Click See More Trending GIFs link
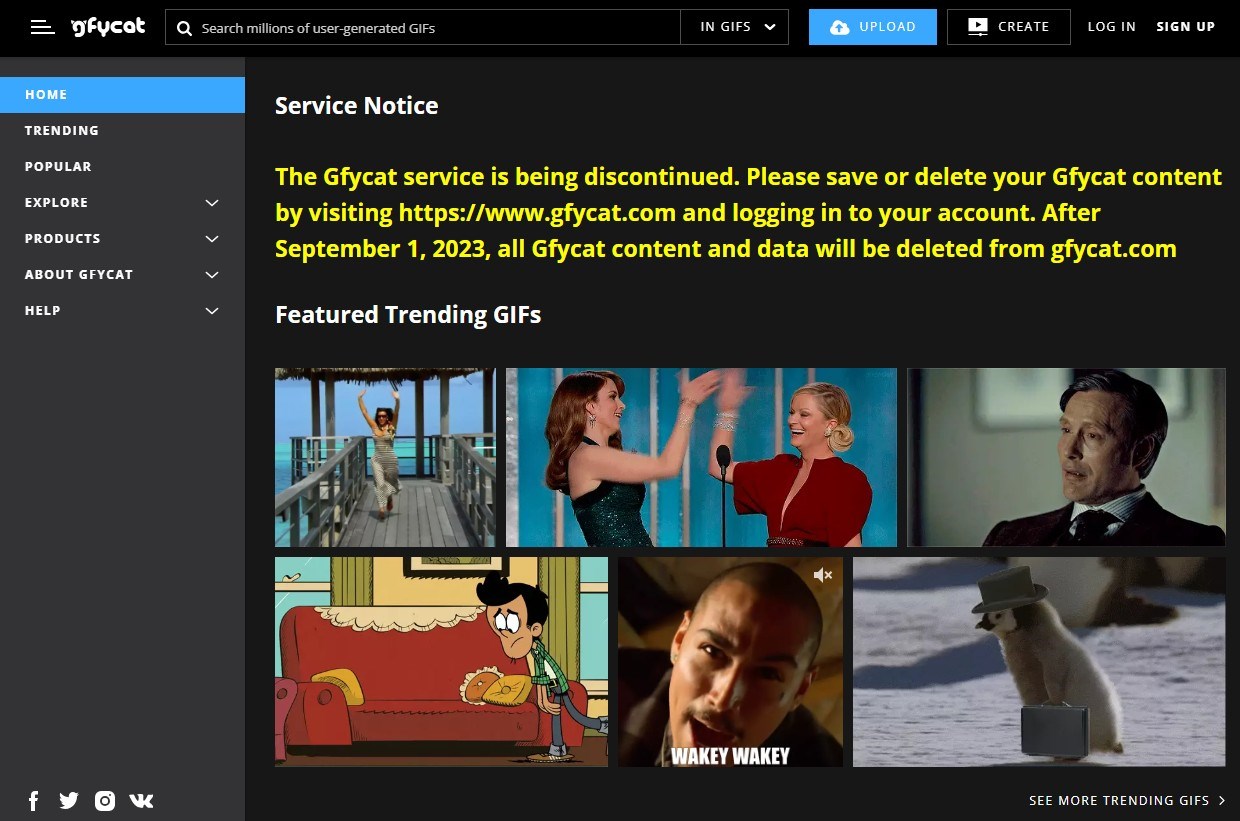The image size is (1240, 821). [x=1127, y=800]
